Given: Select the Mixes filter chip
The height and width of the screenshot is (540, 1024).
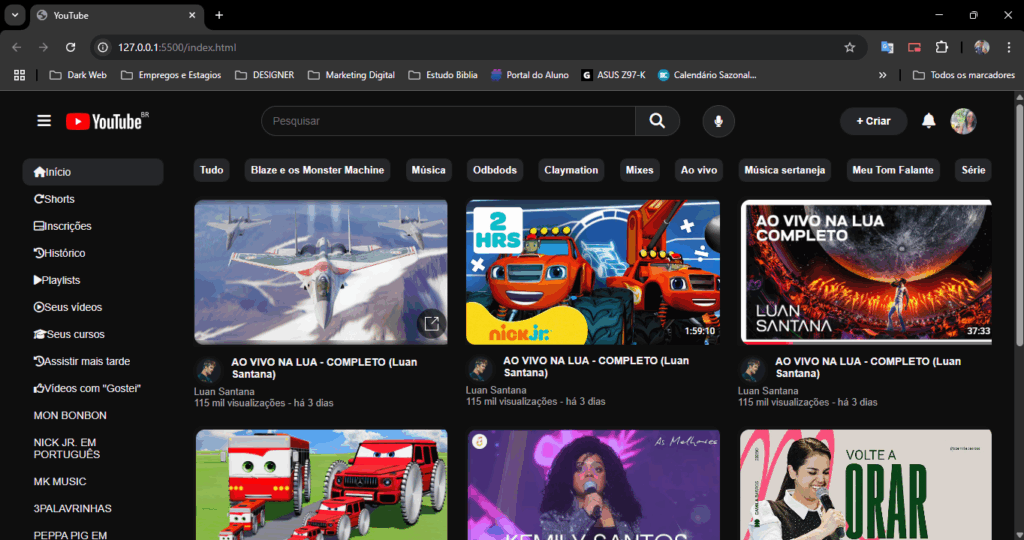Looking at the screenshot, I should coord(639,170).
